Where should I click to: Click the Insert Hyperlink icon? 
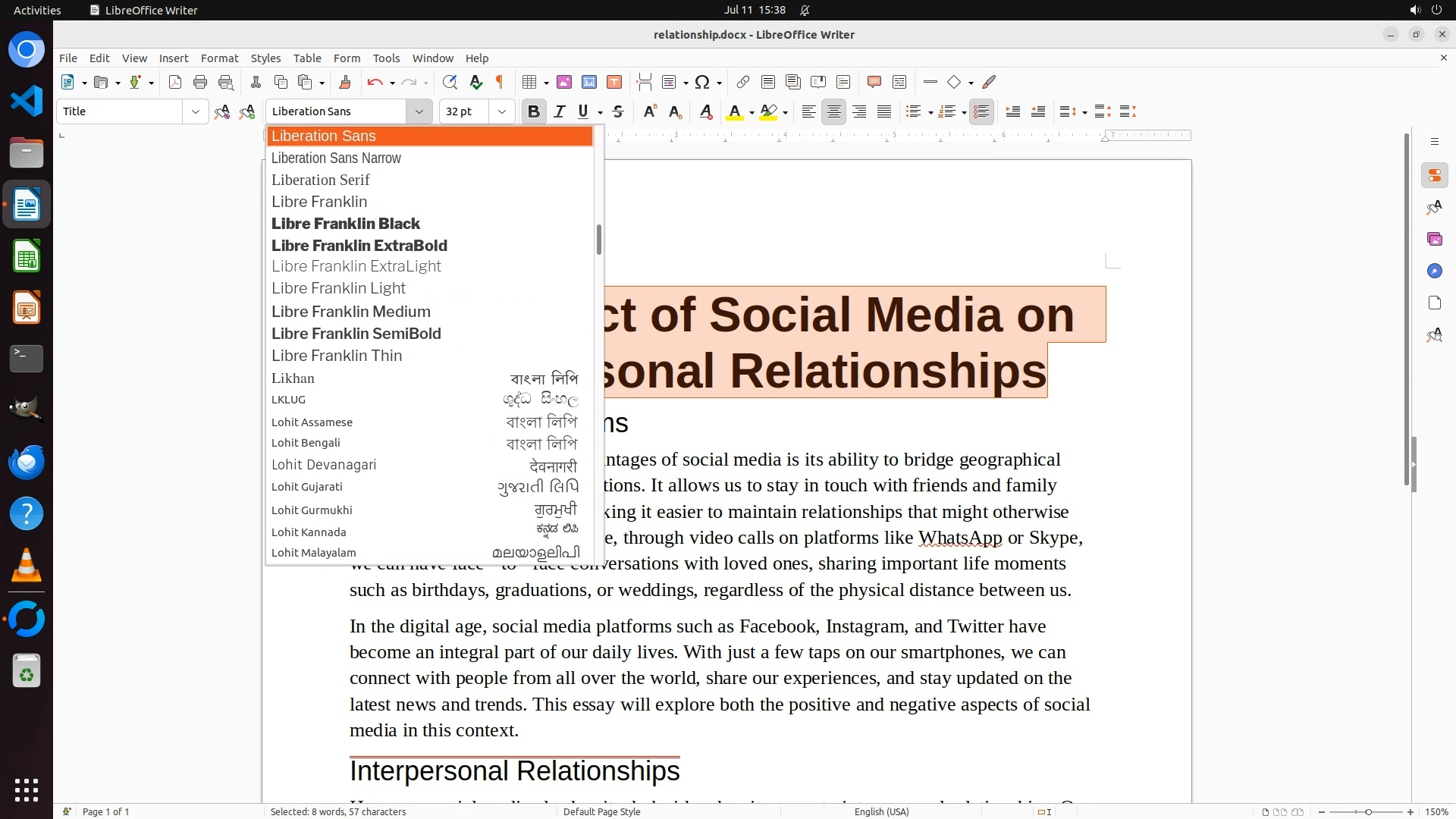pyautogui.click(x=743, y=82)
